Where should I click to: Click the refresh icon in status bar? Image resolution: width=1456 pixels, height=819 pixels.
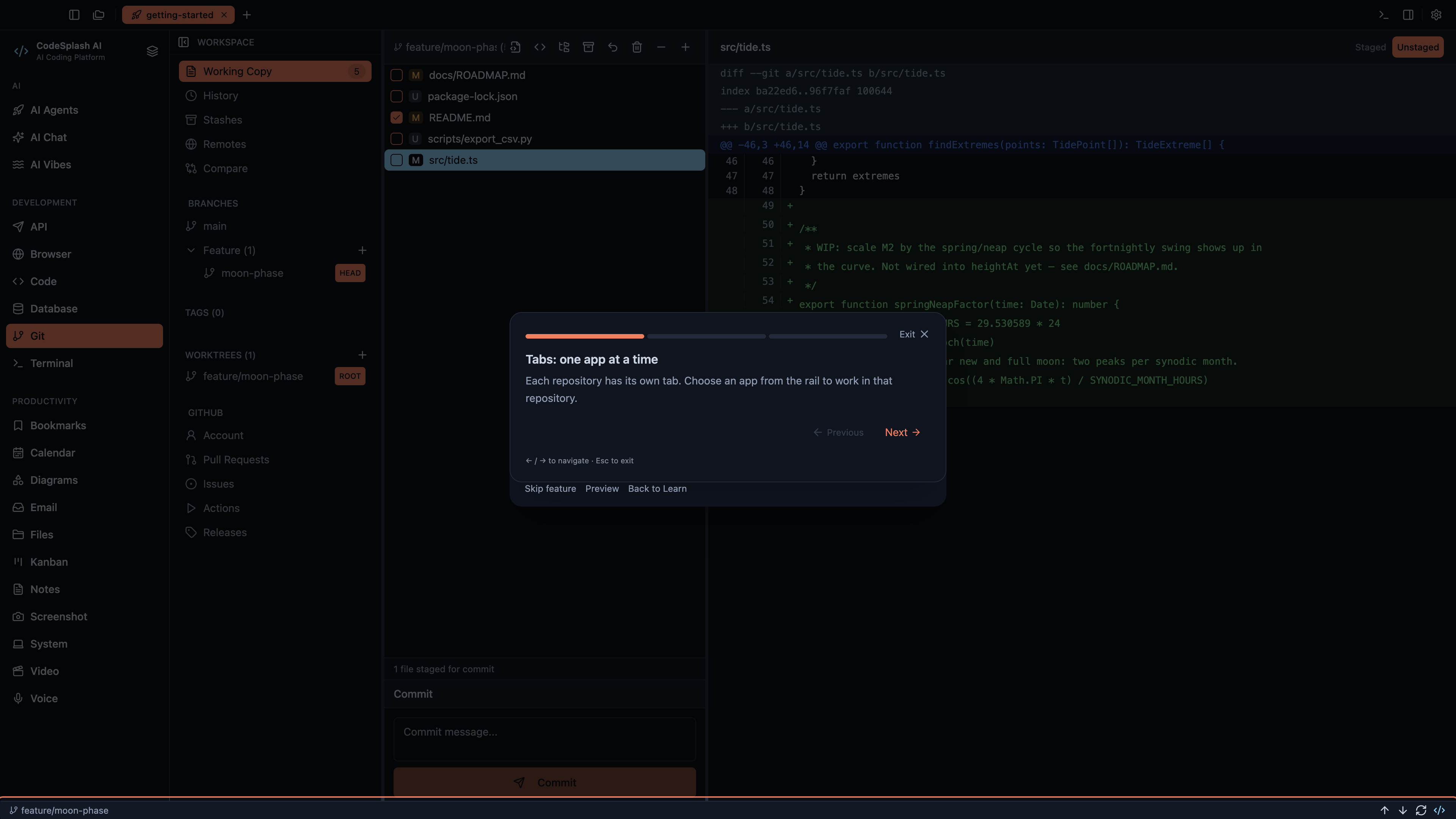click(x=1421, y=810)
